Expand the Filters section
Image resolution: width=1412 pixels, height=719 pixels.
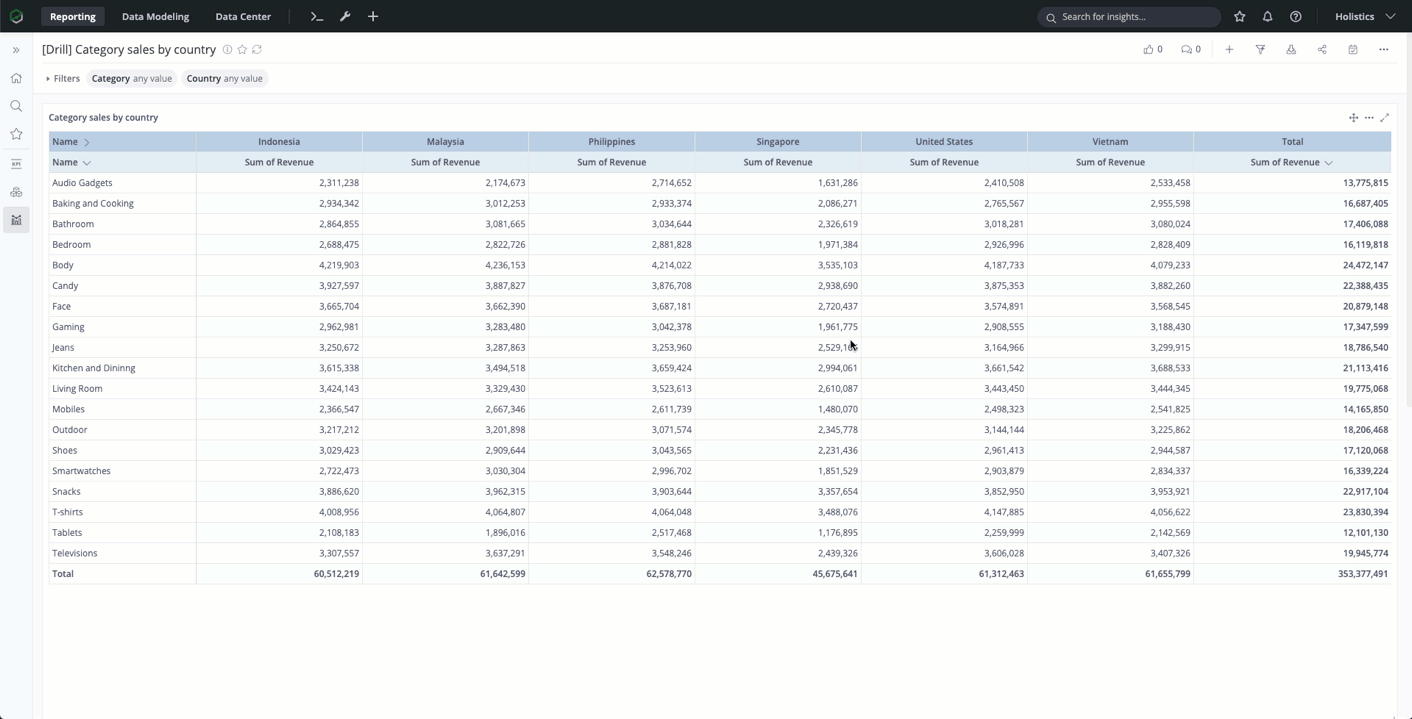point(62,78)
